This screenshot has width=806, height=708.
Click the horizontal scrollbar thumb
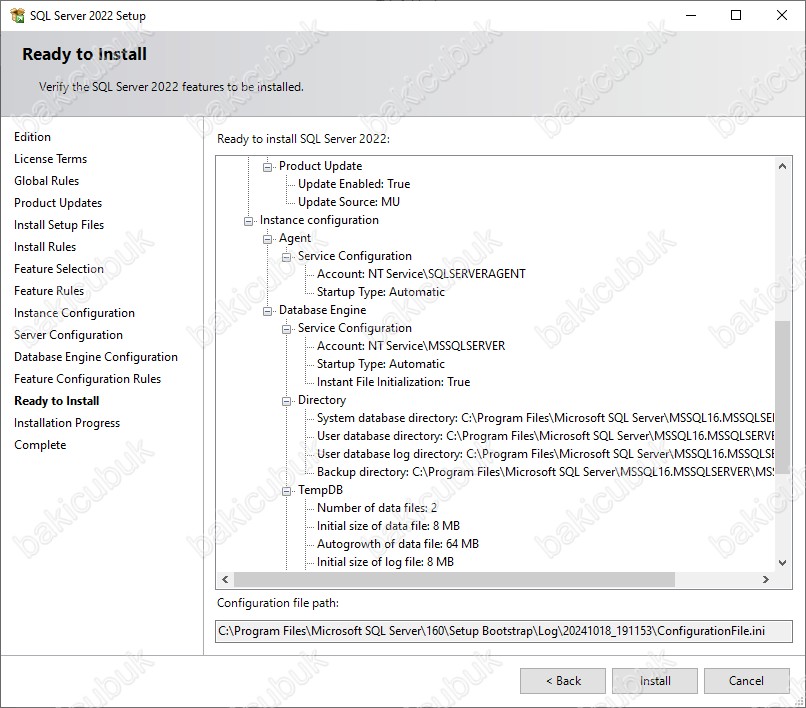(454, 579)
